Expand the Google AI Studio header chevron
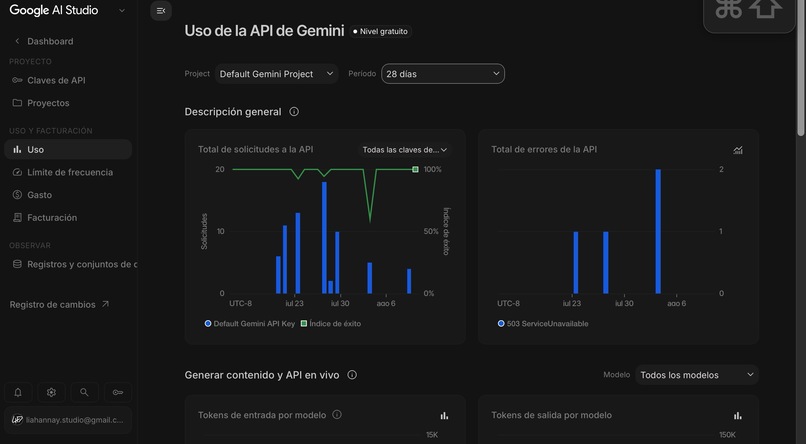806x444 pixels. click(x=122, y=10)
